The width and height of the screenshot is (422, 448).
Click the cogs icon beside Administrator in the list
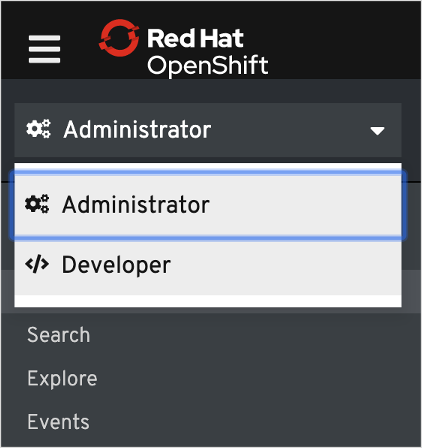tap(37, 204)
